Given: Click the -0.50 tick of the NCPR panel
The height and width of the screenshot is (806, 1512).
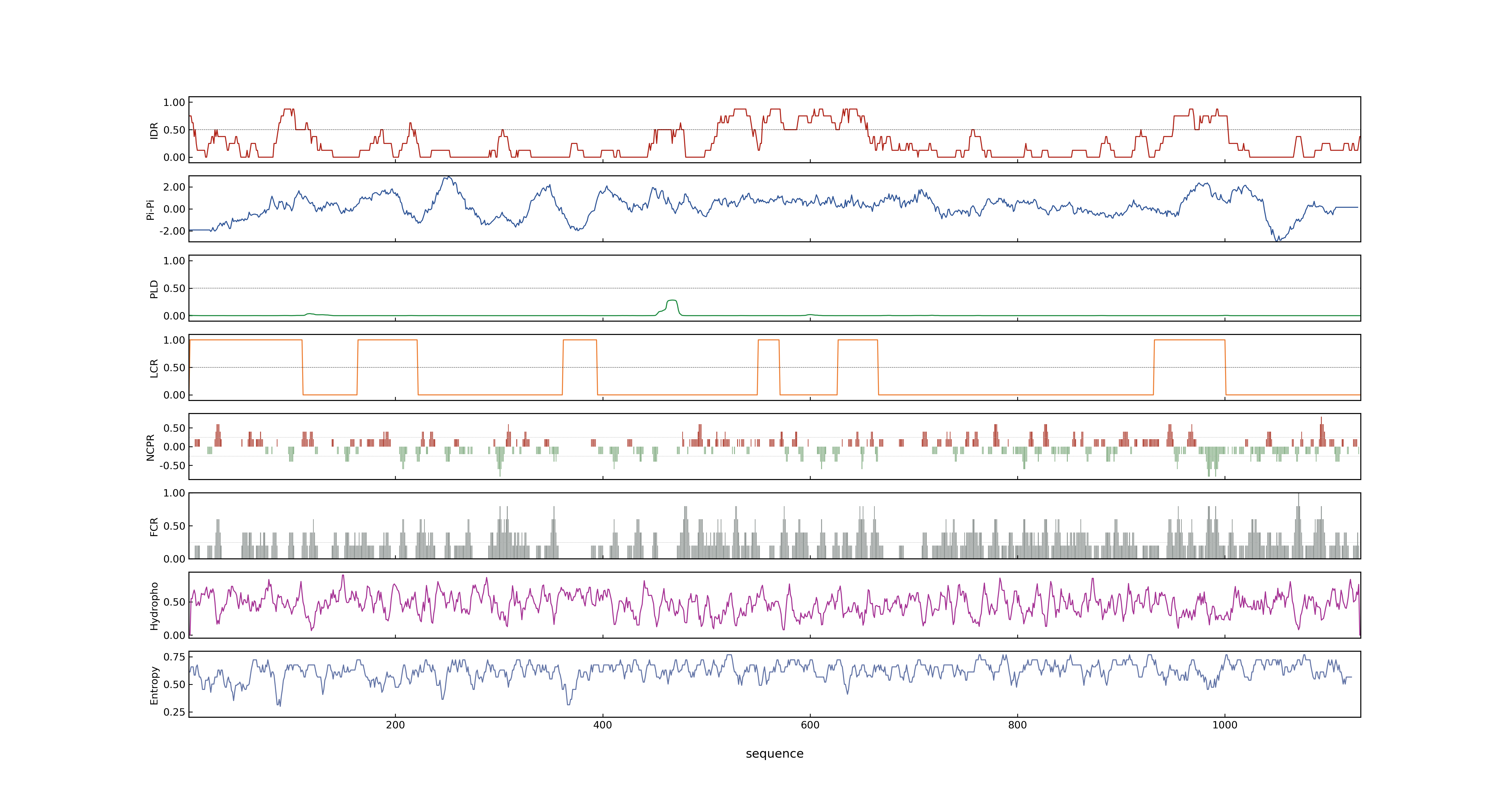Looking at the screenshot, I should 172,466.
